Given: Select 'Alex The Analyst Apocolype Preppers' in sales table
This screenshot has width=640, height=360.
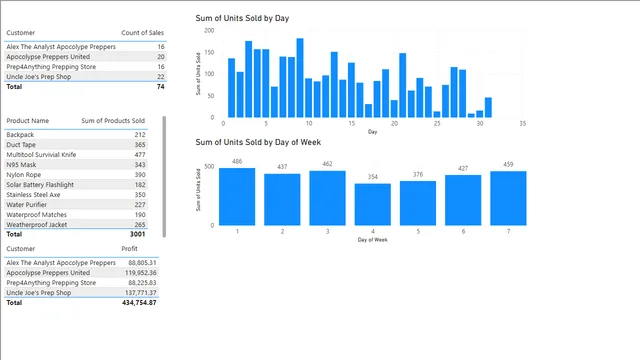Looking at the screenshot, I should (61, 47).
